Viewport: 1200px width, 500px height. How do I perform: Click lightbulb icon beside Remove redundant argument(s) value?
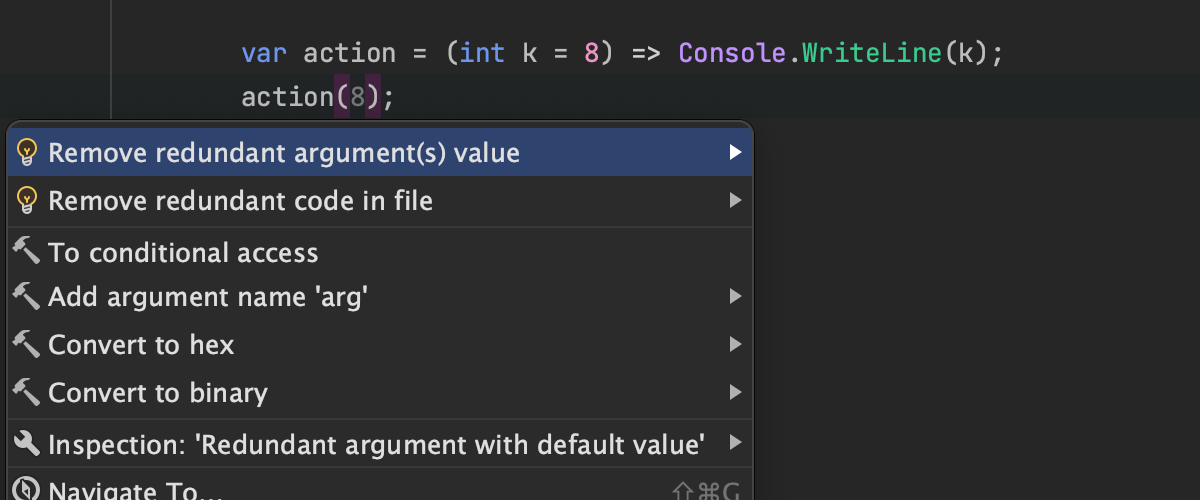tap(27, 153)
